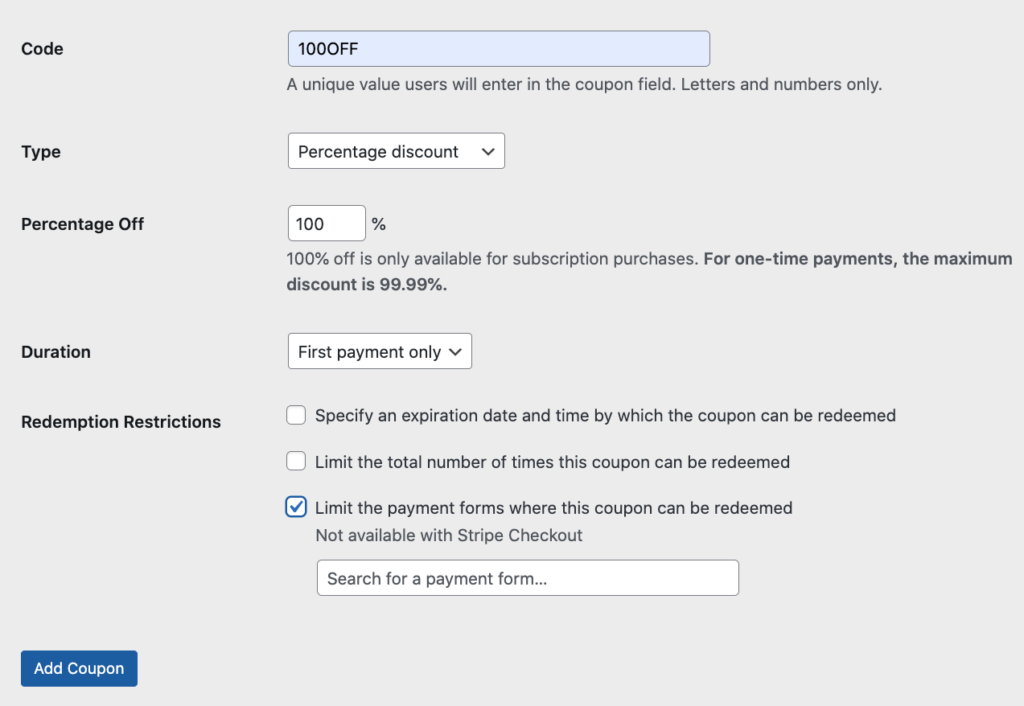Click the chevron arrow on the Type dropdown

pyautogui.click(x=487, y=152)
